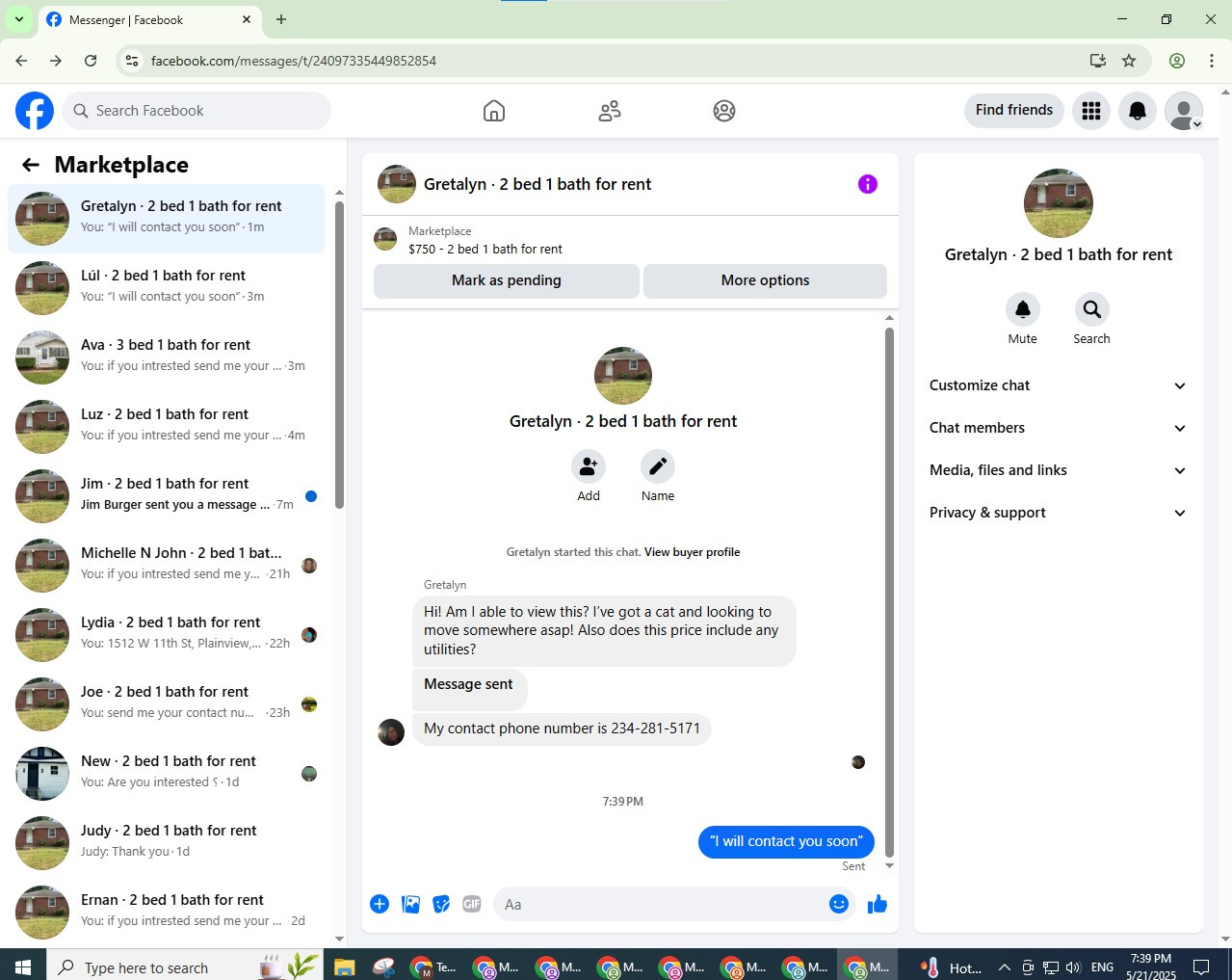Attach a photo file icon
Image resolution: width=1232 pixels, height=980 pixels.
click(410, 904)
